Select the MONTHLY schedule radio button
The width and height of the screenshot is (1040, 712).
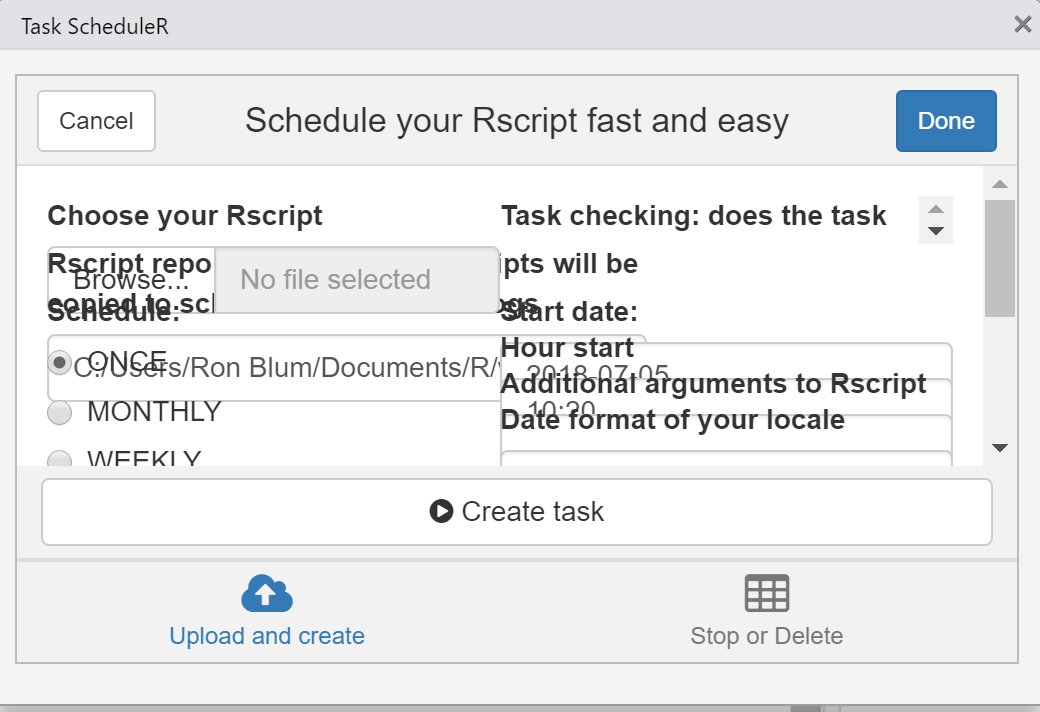[x=60, y=412]
